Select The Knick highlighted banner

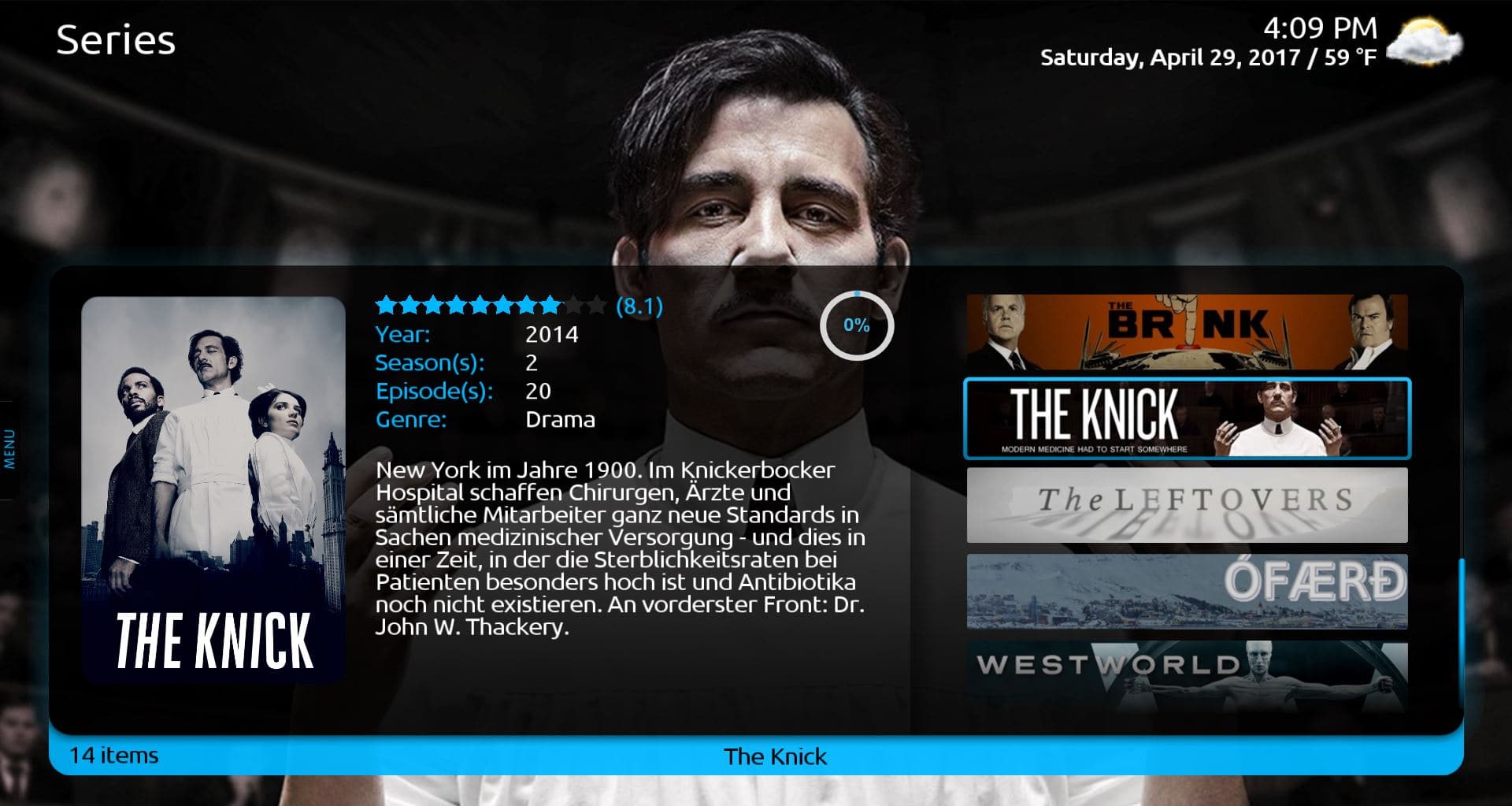coord(1187,418)
